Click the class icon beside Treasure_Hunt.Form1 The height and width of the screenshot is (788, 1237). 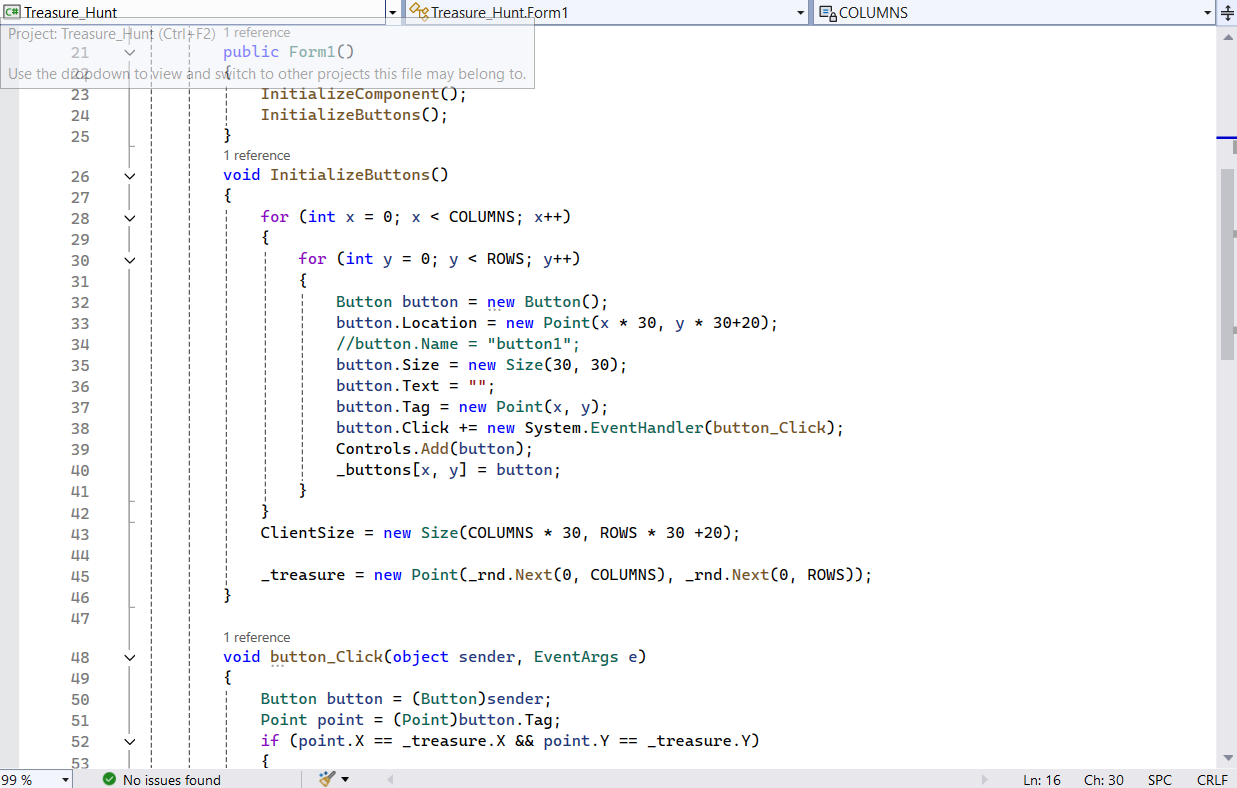point(419,12)
